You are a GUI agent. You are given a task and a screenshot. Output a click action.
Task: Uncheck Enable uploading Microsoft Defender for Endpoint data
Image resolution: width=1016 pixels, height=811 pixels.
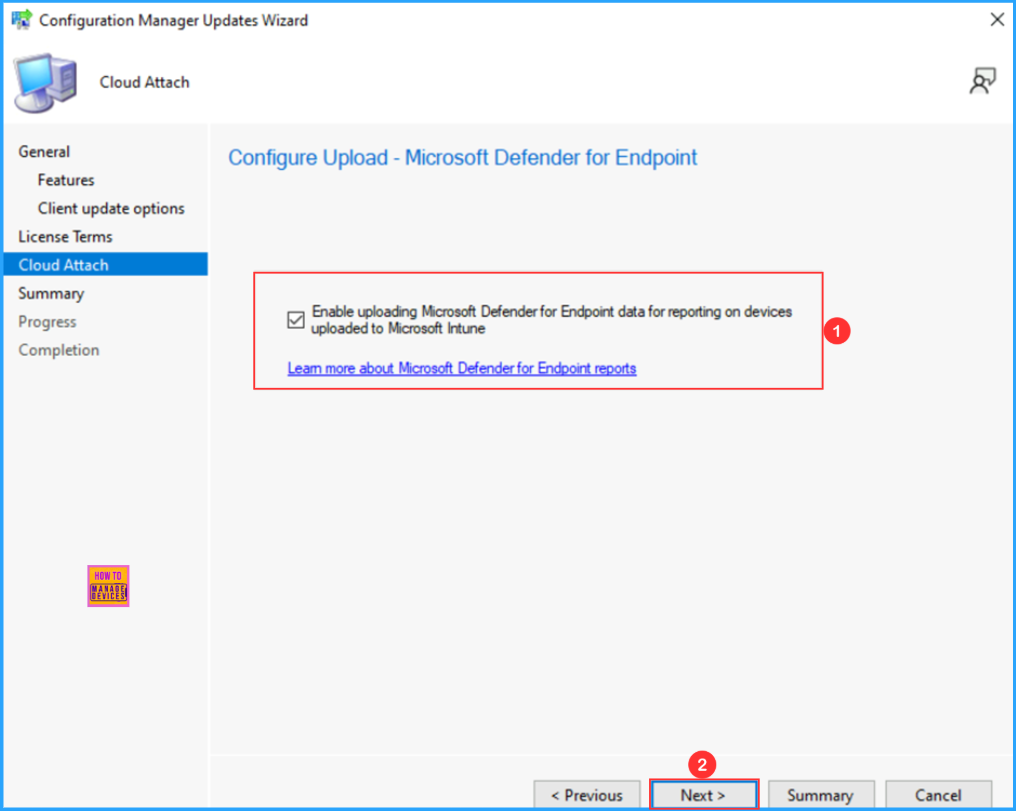click(x=295, y=320)
